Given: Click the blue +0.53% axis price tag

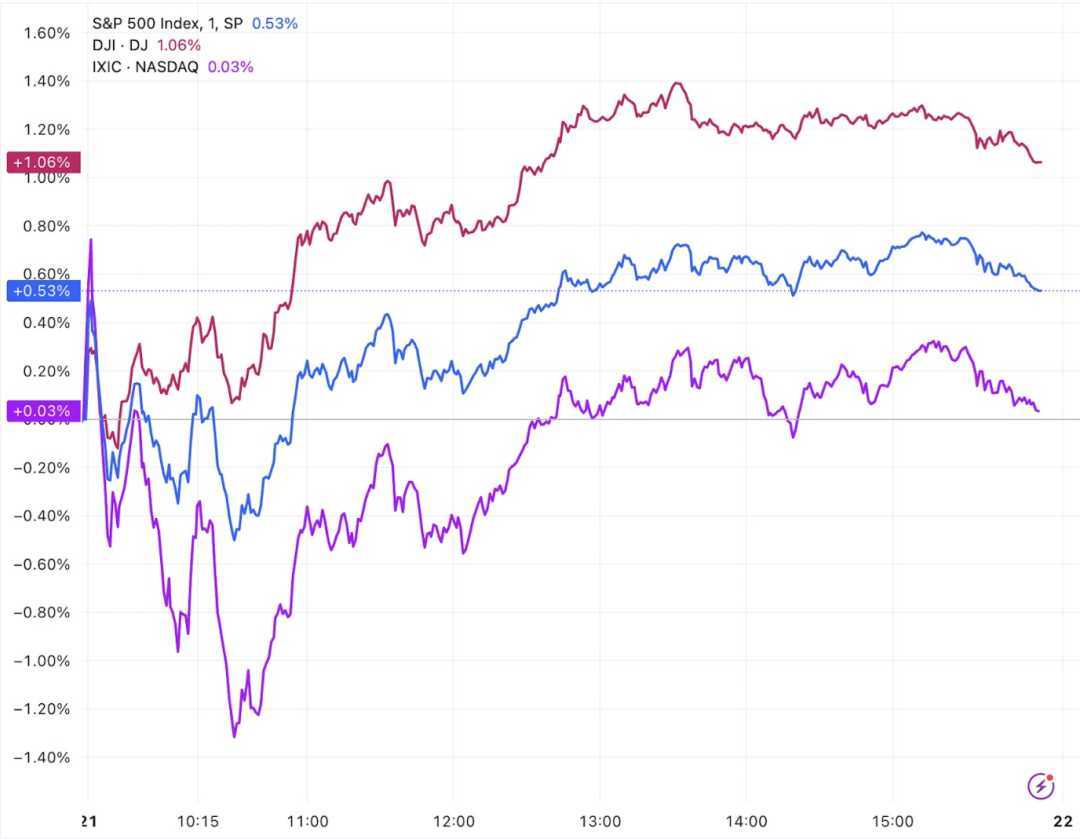Looking at the screenshot, I should tap(42, 291).
